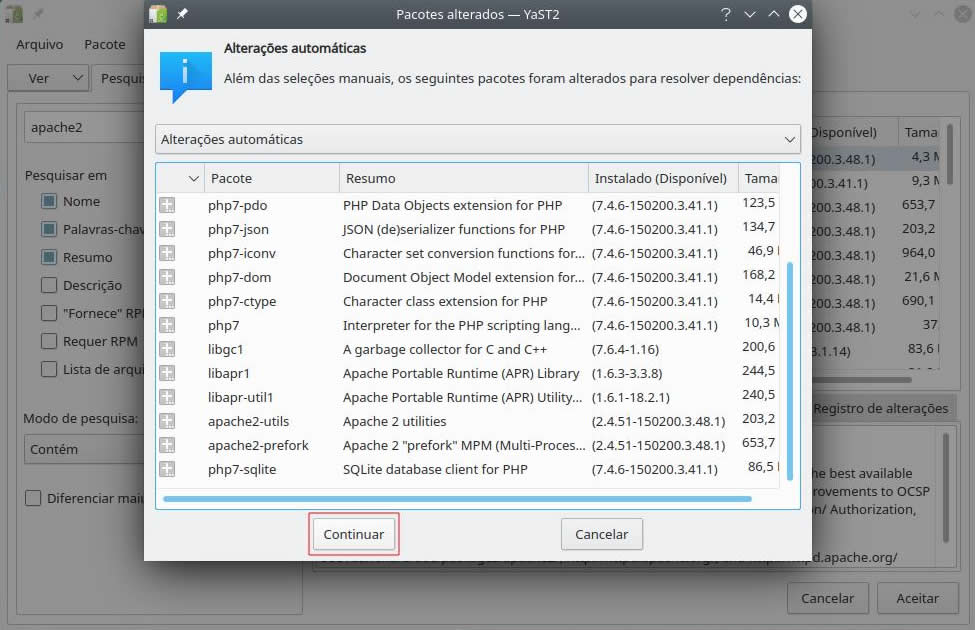Uncheck the Nome search checkbox

[x=49, y=201]
